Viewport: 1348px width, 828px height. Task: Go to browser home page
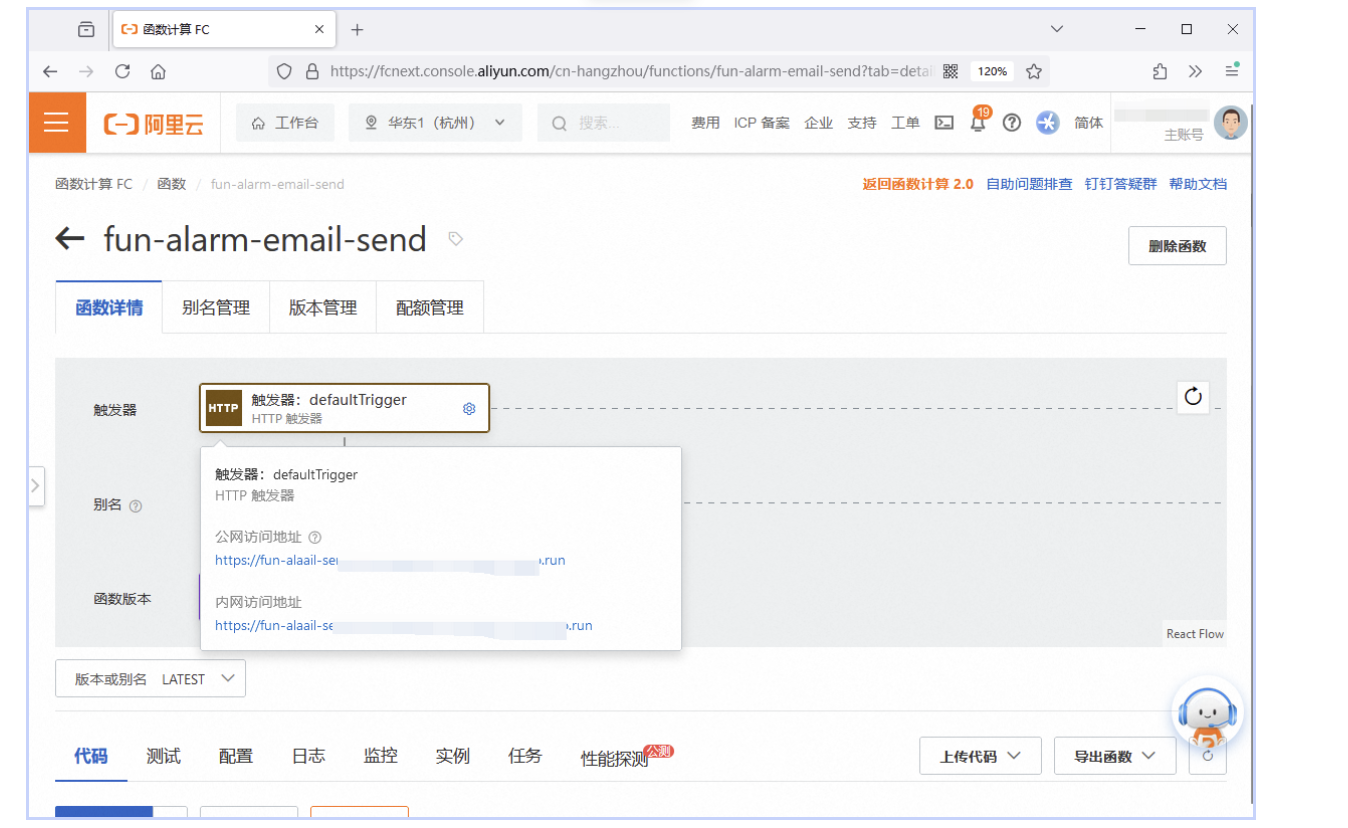[x=158, y=71]
